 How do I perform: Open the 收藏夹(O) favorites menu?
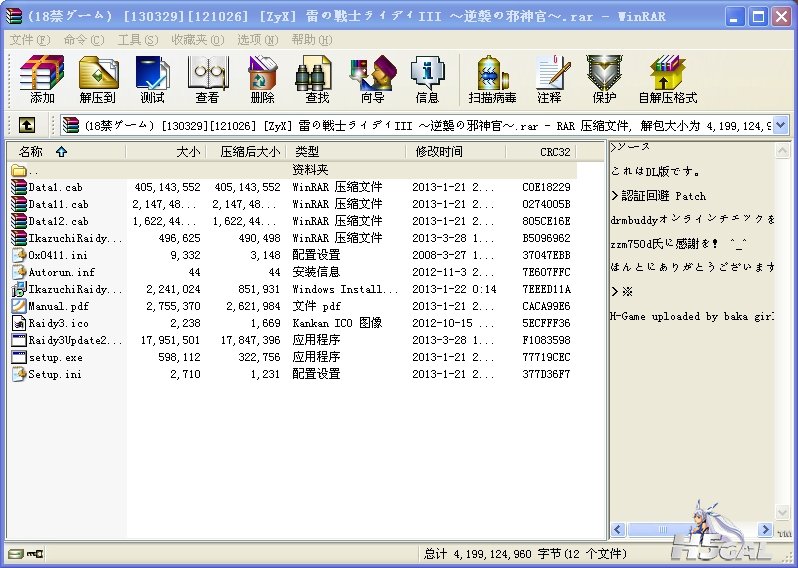point(194,39)
